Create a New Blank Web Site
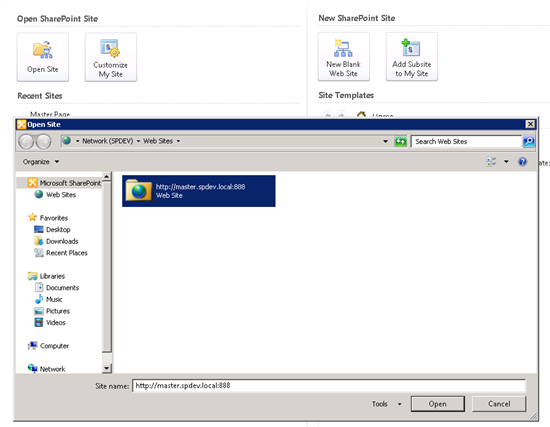This screenshot has height=427, width=550. pyautogui.click(x=343, y=56)
